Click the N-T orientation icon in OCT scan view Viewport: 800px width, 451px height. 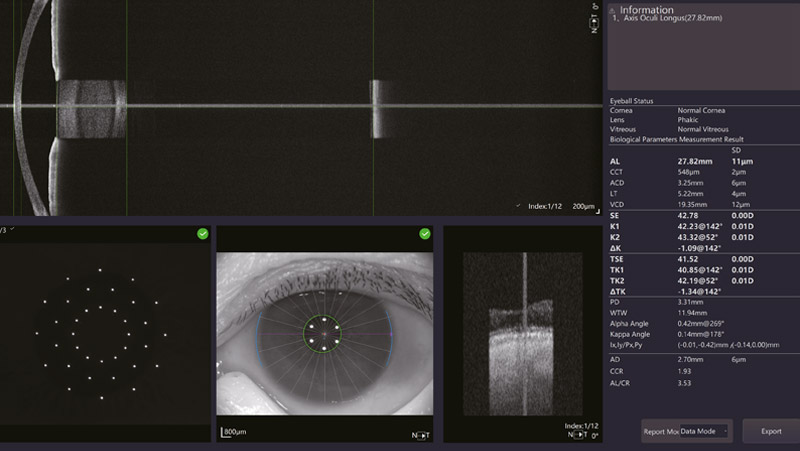click(594, 23)
